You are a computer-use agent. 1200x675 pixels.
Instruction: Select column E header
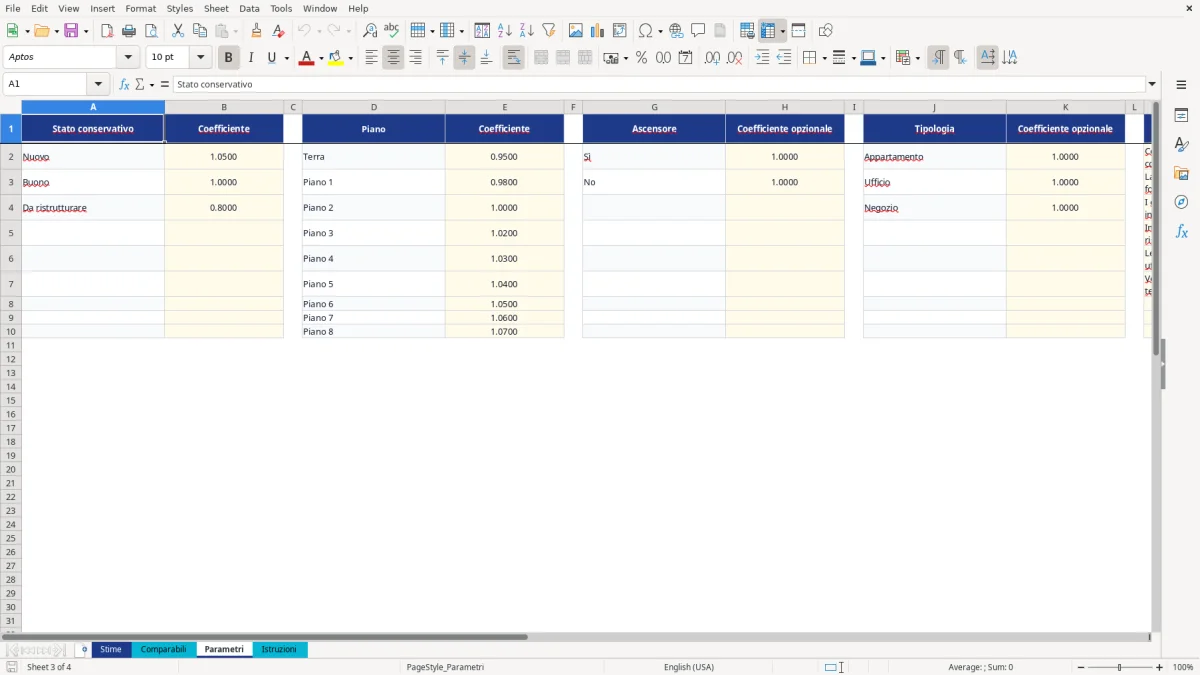coord(504,107)
